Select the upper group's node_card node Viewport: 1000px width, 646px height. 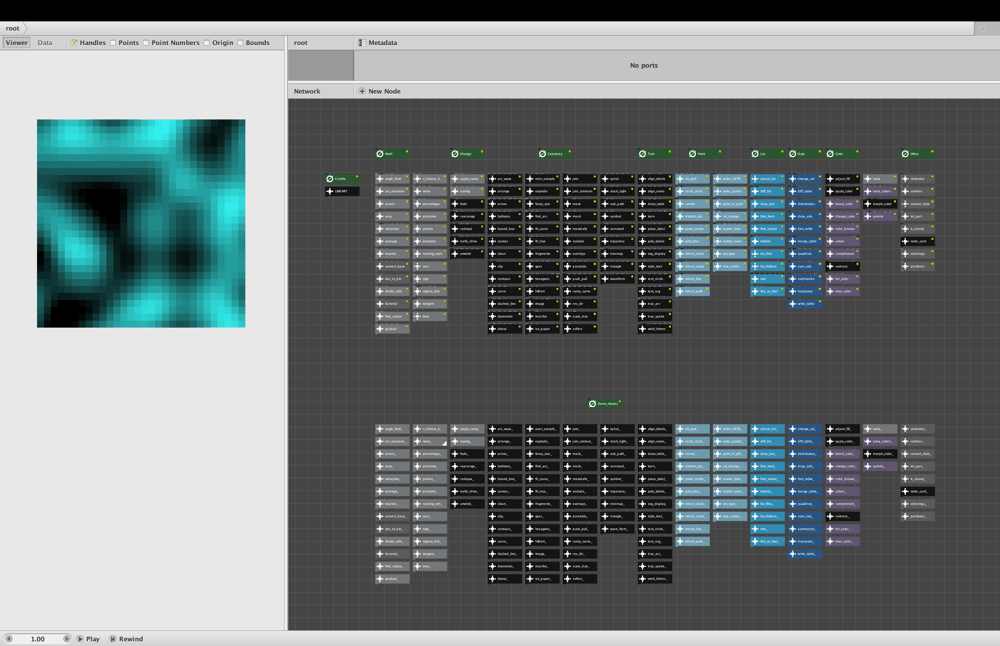coord(918,241)
